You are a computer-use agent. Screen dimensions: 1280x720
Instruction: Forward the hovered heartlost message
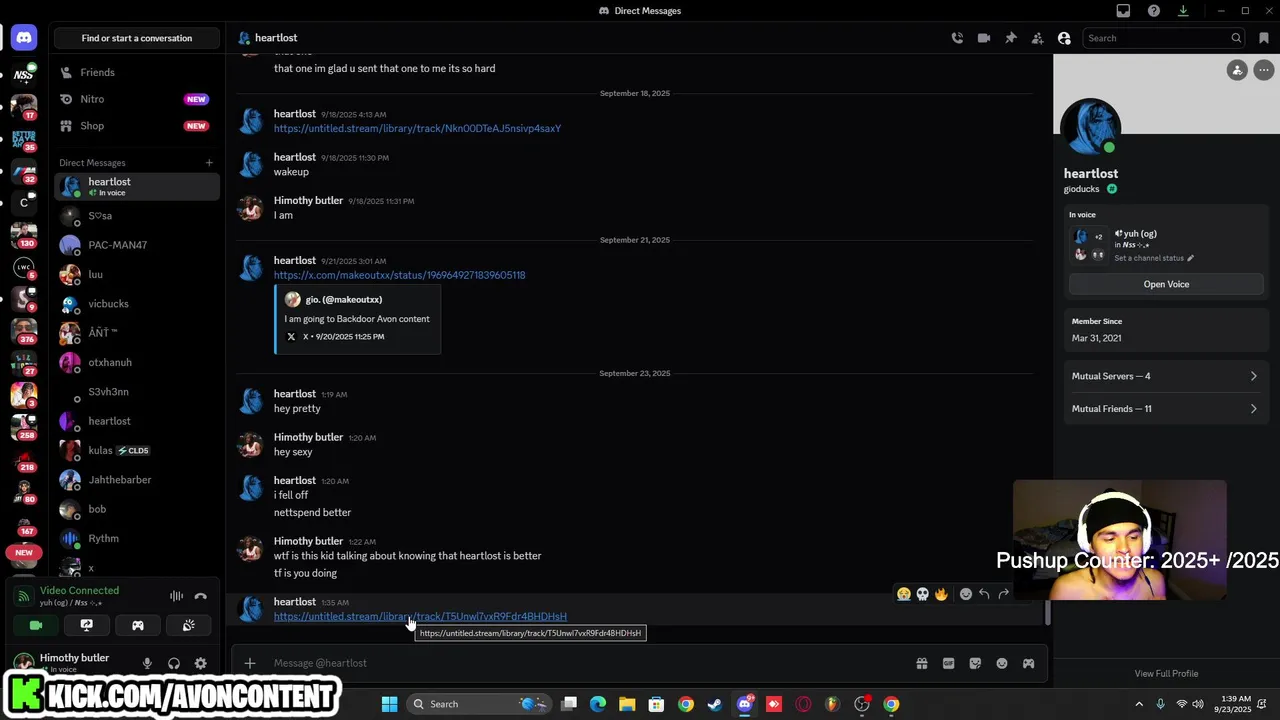tap(1003, 594)
